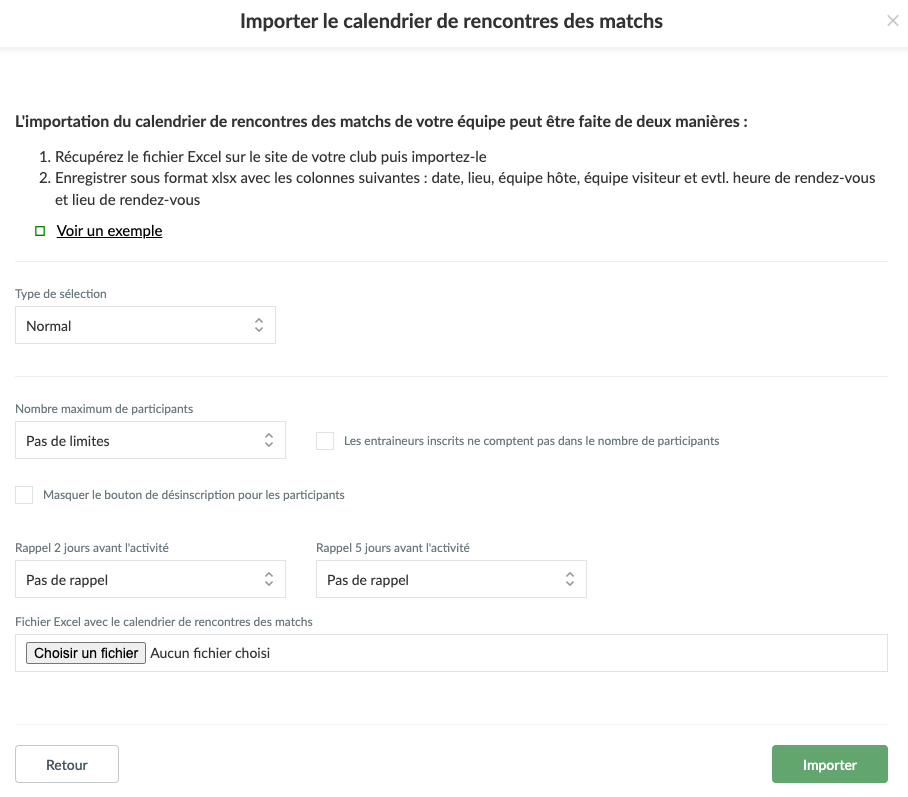Viewport: 908px width, 797px height.
Task: Click the Nombre maximum de participants label
Action: pyautogui.click(x=104, y=409)
